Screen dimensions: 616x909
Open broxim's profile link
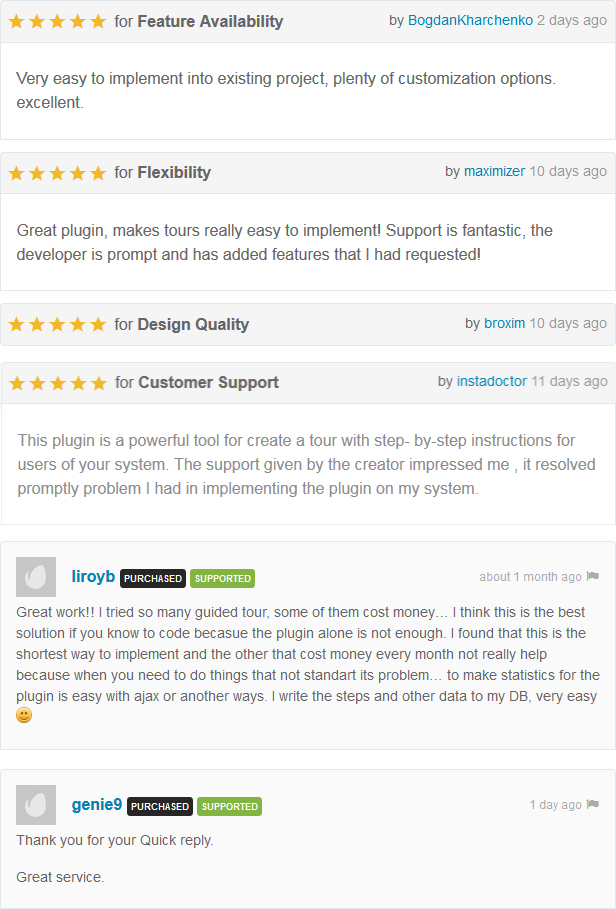[x=504, y=323]
